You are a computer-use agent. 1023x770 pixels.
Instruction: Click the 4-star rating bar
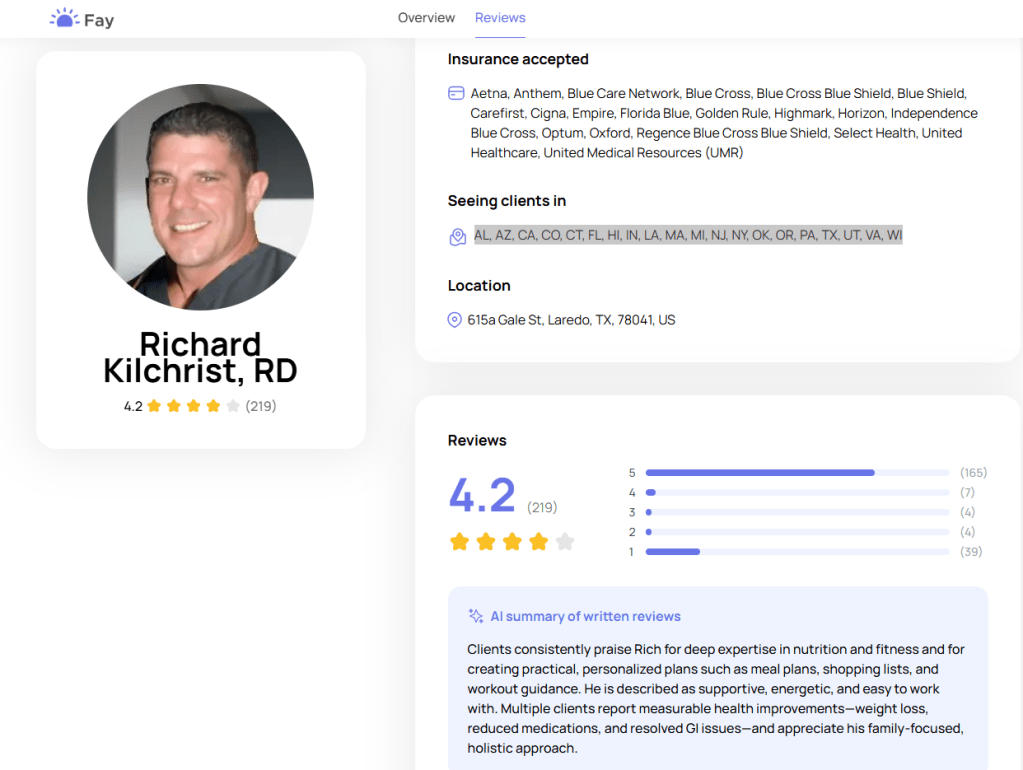tap(797, 492)
